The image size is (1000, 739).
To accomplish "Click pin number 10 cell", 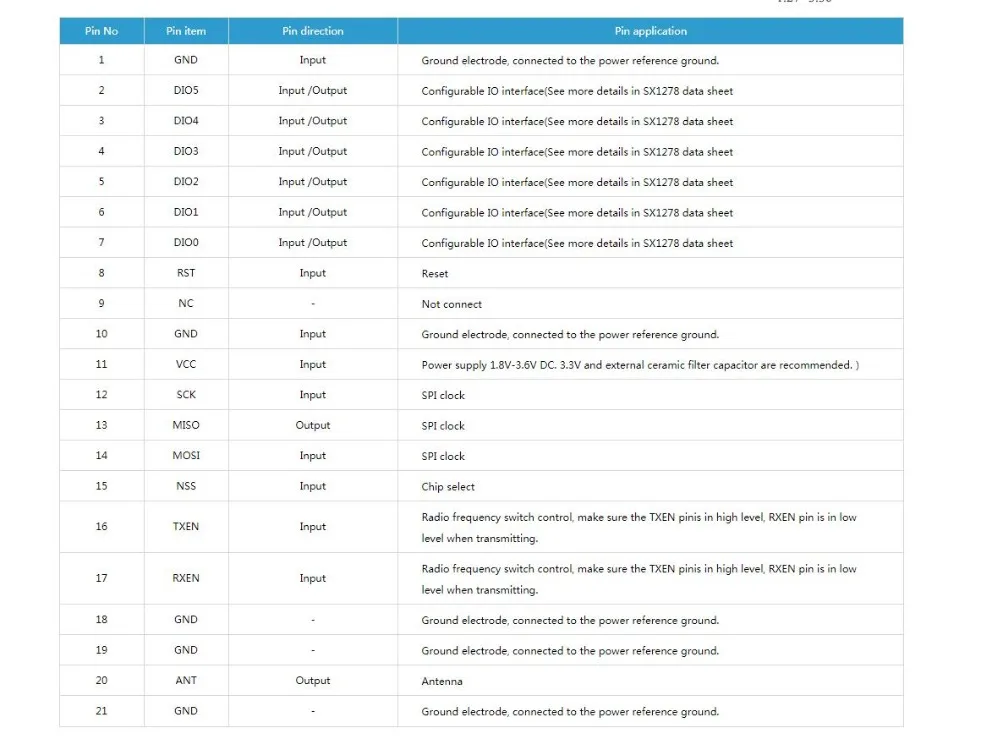I will 101,333.
